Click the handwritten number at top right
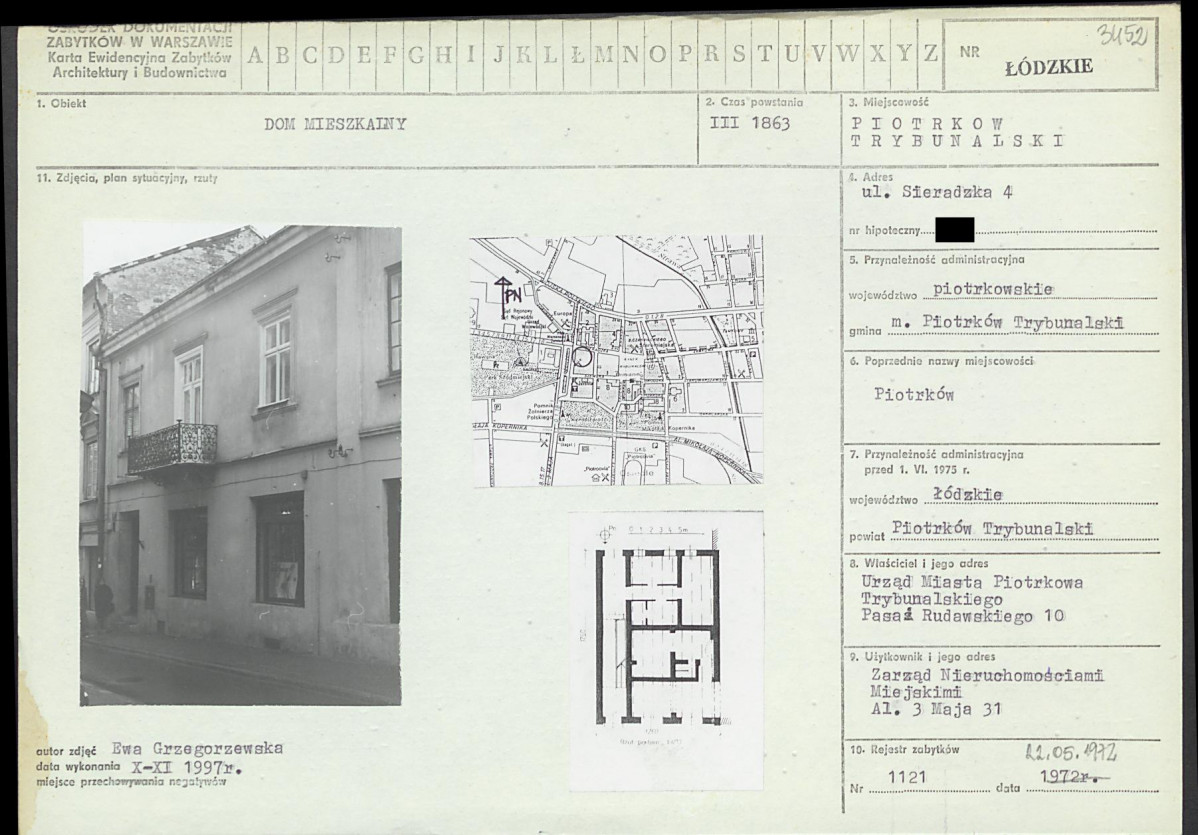Viewport: 1198px width, 835px height. pos(1121,34)
